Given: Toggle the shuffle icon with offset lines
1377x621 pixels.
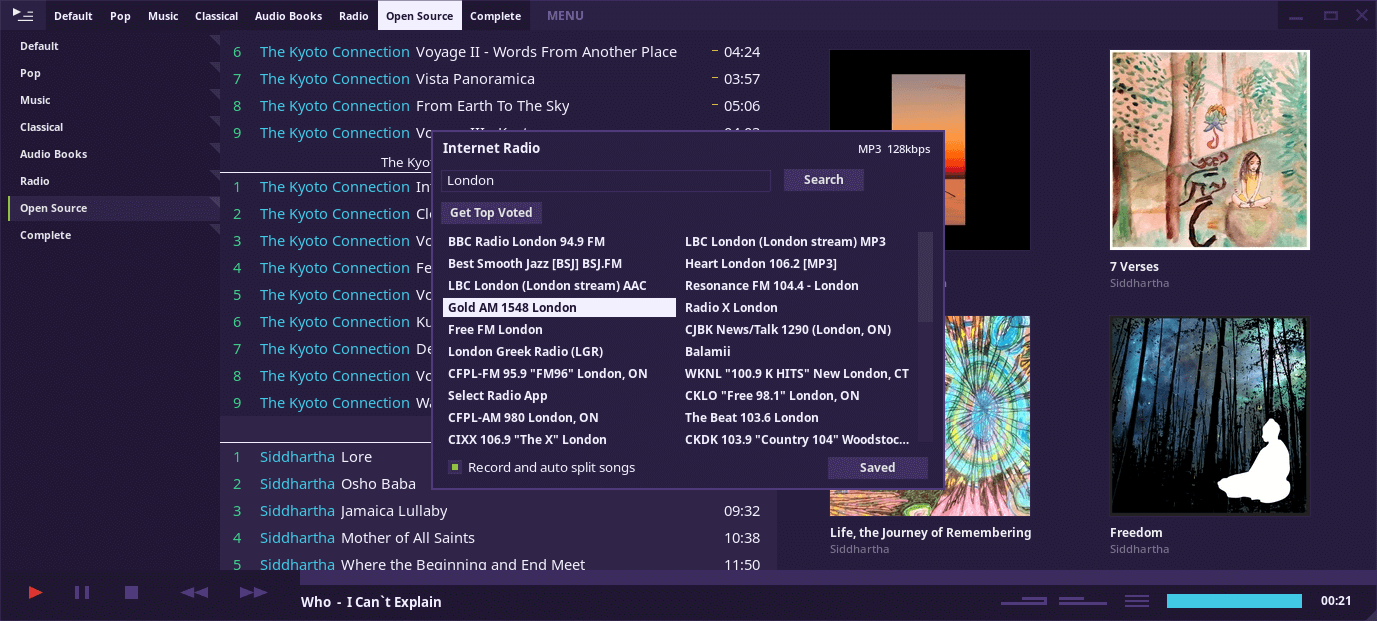Looking at the screenshot, I should (1084, 601).
